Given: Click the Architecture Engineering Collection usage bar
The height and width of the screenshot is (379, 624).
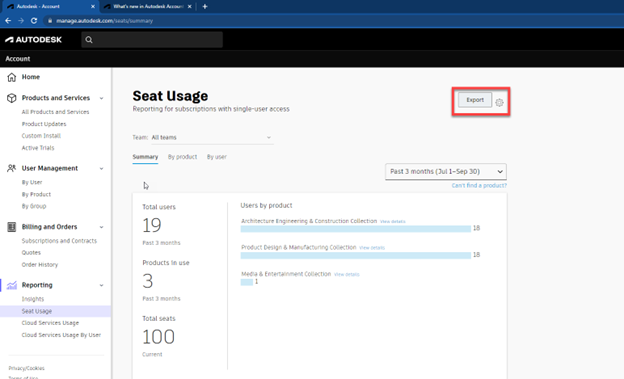Looking at the screenshot, I should 356,229.
